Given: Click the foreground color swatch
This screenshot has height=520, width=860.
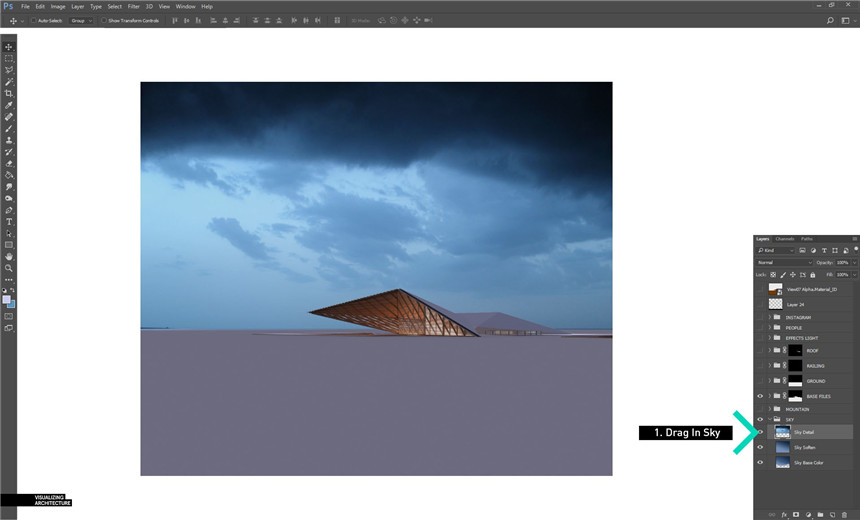Looking at the screenshot, I should pyautogui.click(x=7, y=299).
